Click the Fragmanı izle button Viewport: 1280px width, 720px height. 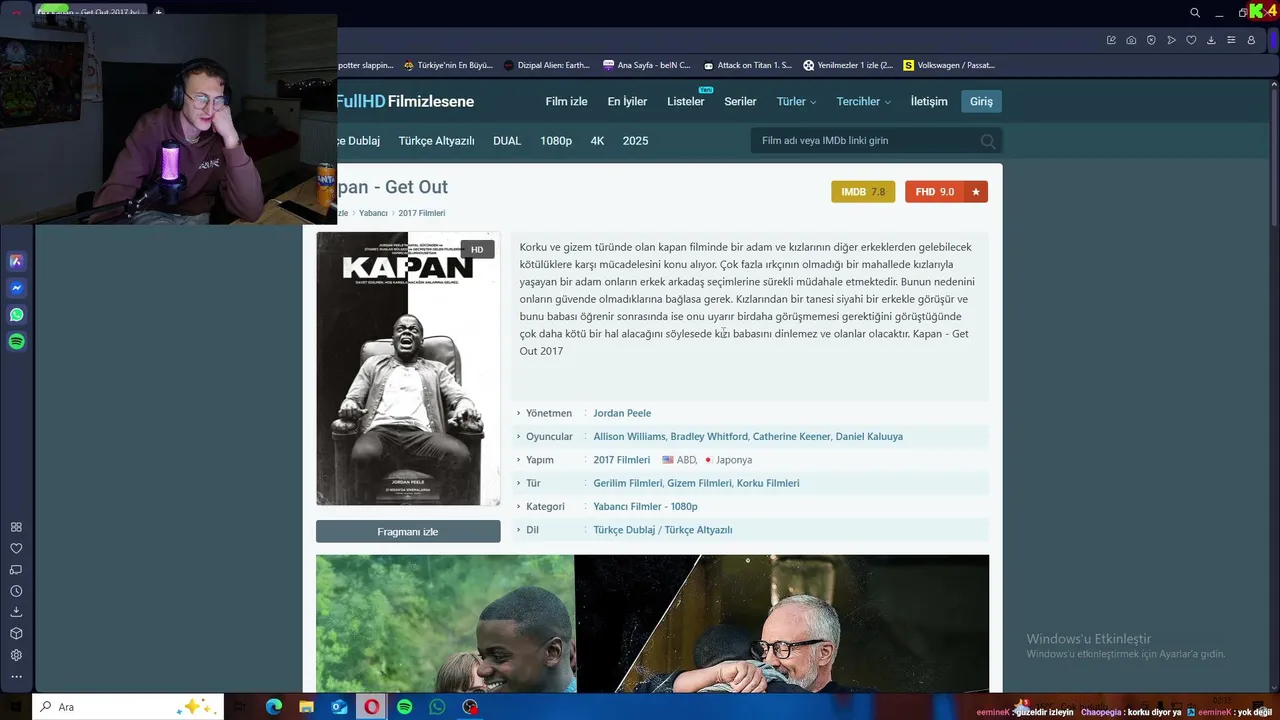click(408, 531)
